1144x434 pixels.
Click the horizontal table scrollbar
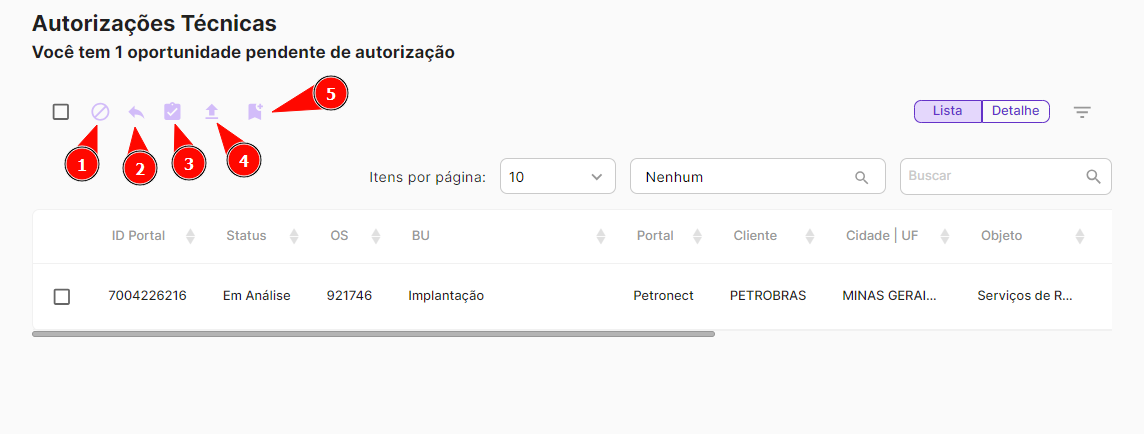pos(373,334)
